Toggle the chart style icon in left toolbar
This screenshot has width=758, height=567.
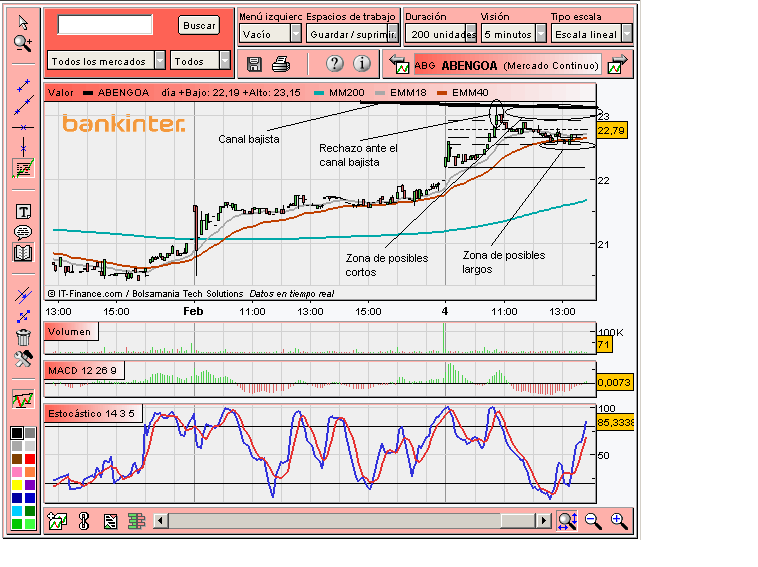(x=23, y=400)
